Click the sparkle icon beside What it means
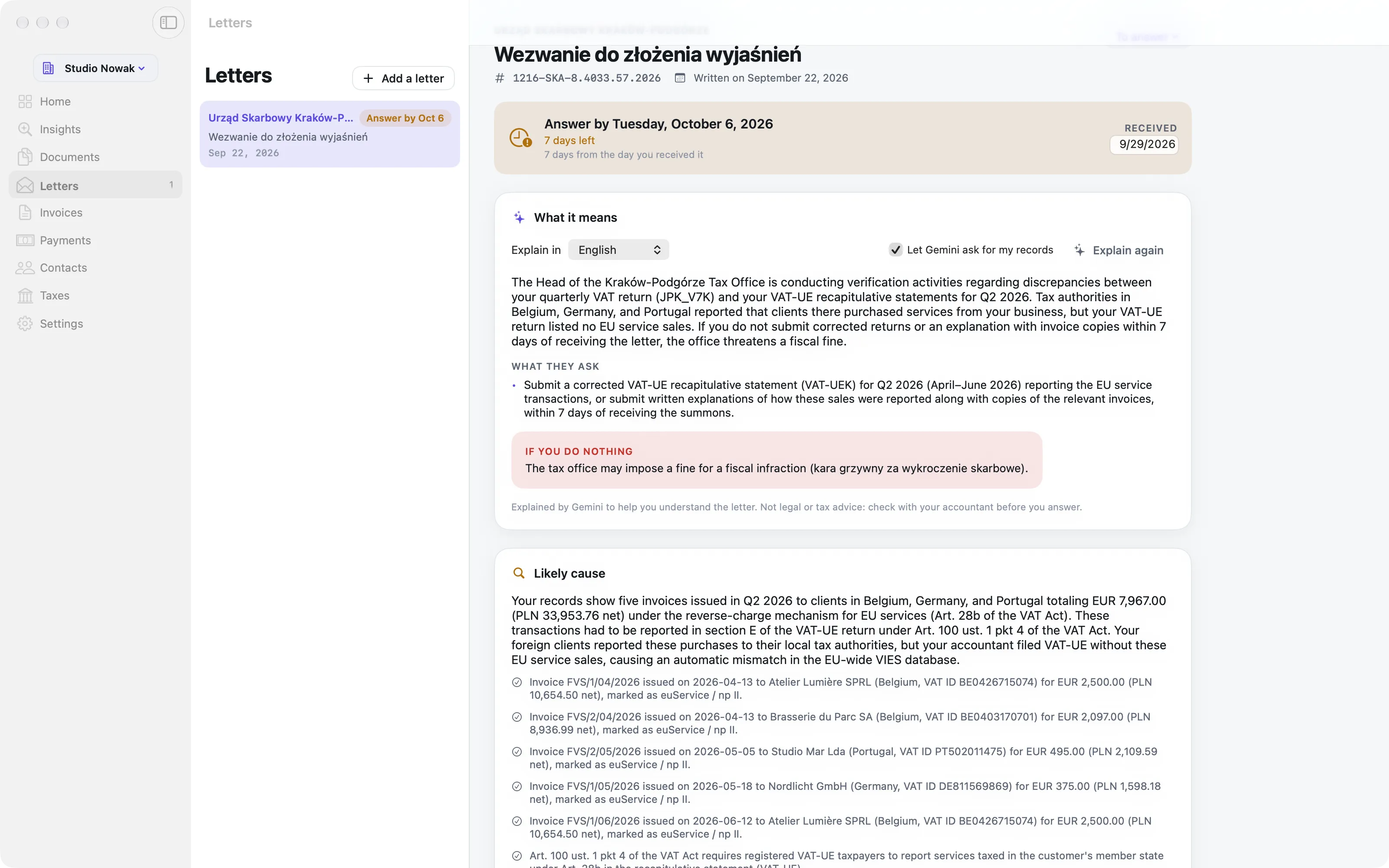The width and height of the screenshot is (1389, 868). 519,217
